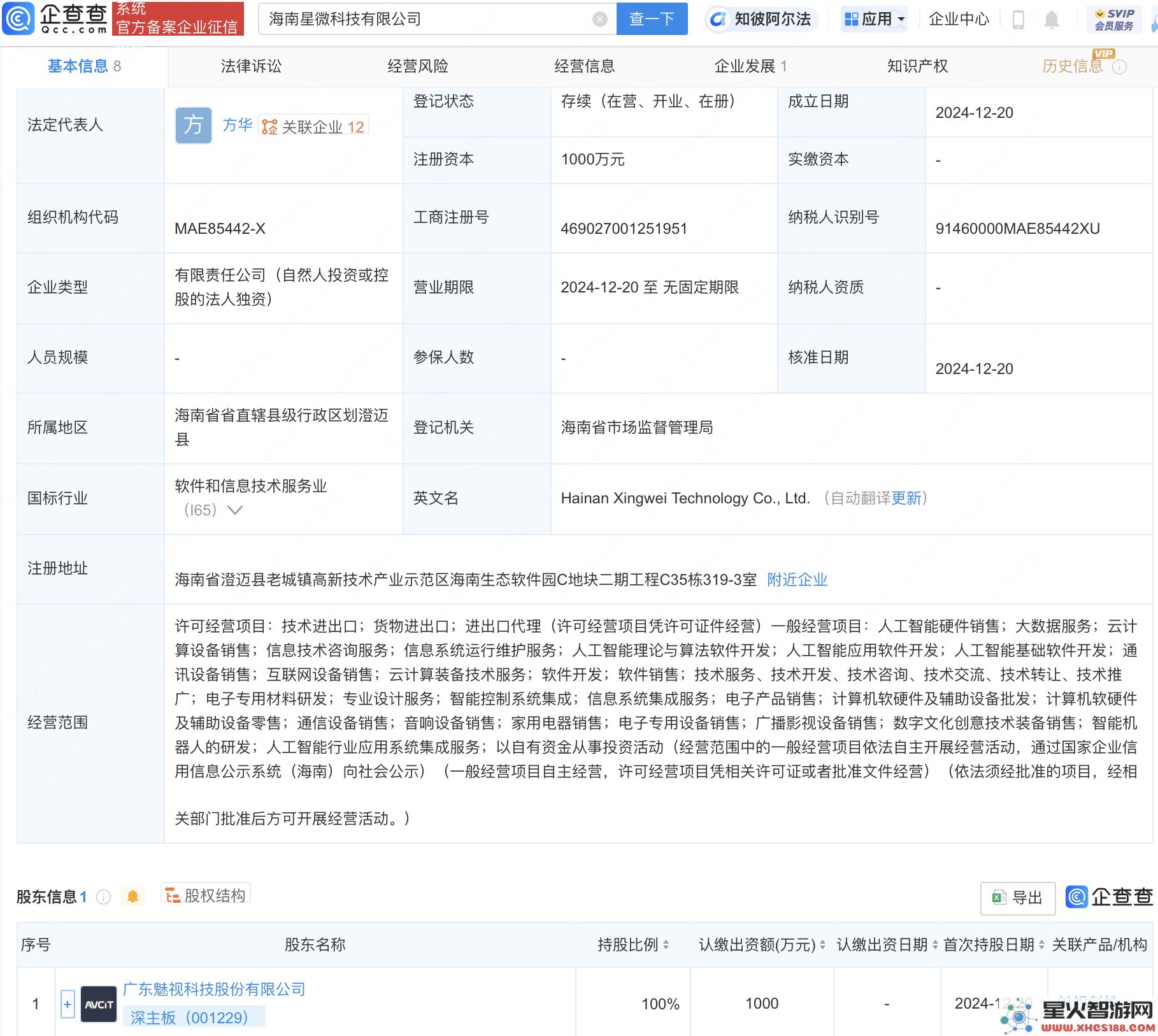Switch to 经营风险 tab
1158x1036 pixels.
coord(418,66)
